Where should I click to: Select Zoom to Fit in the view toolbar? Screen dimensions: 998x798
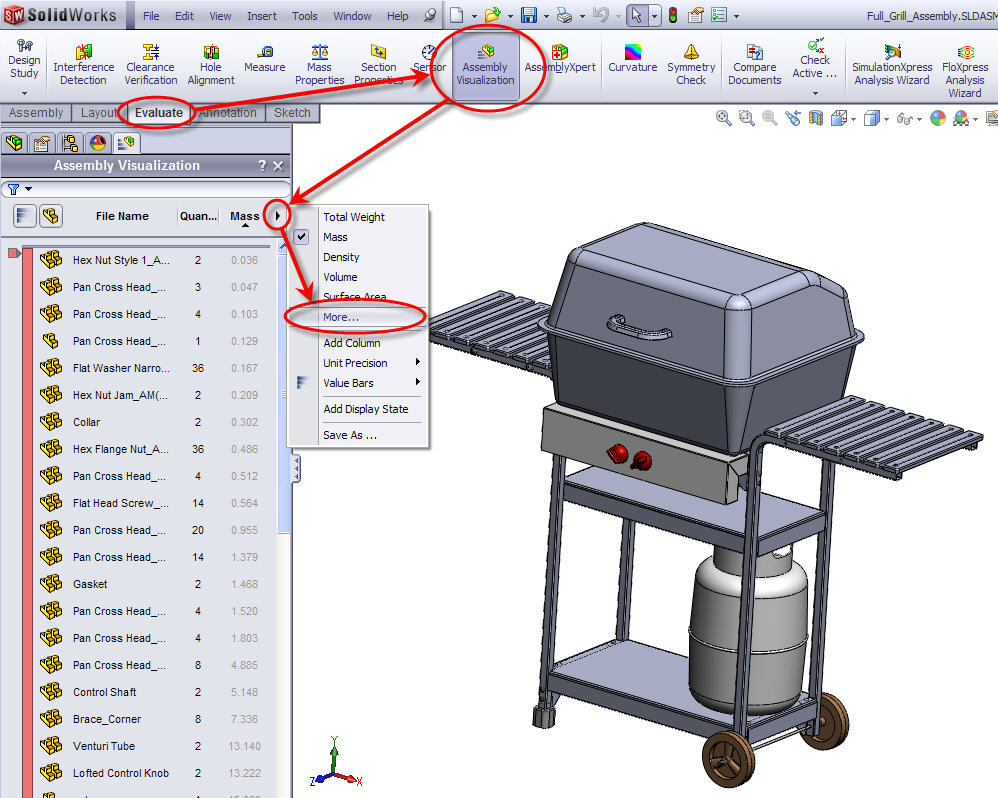[x=723, y=118]
